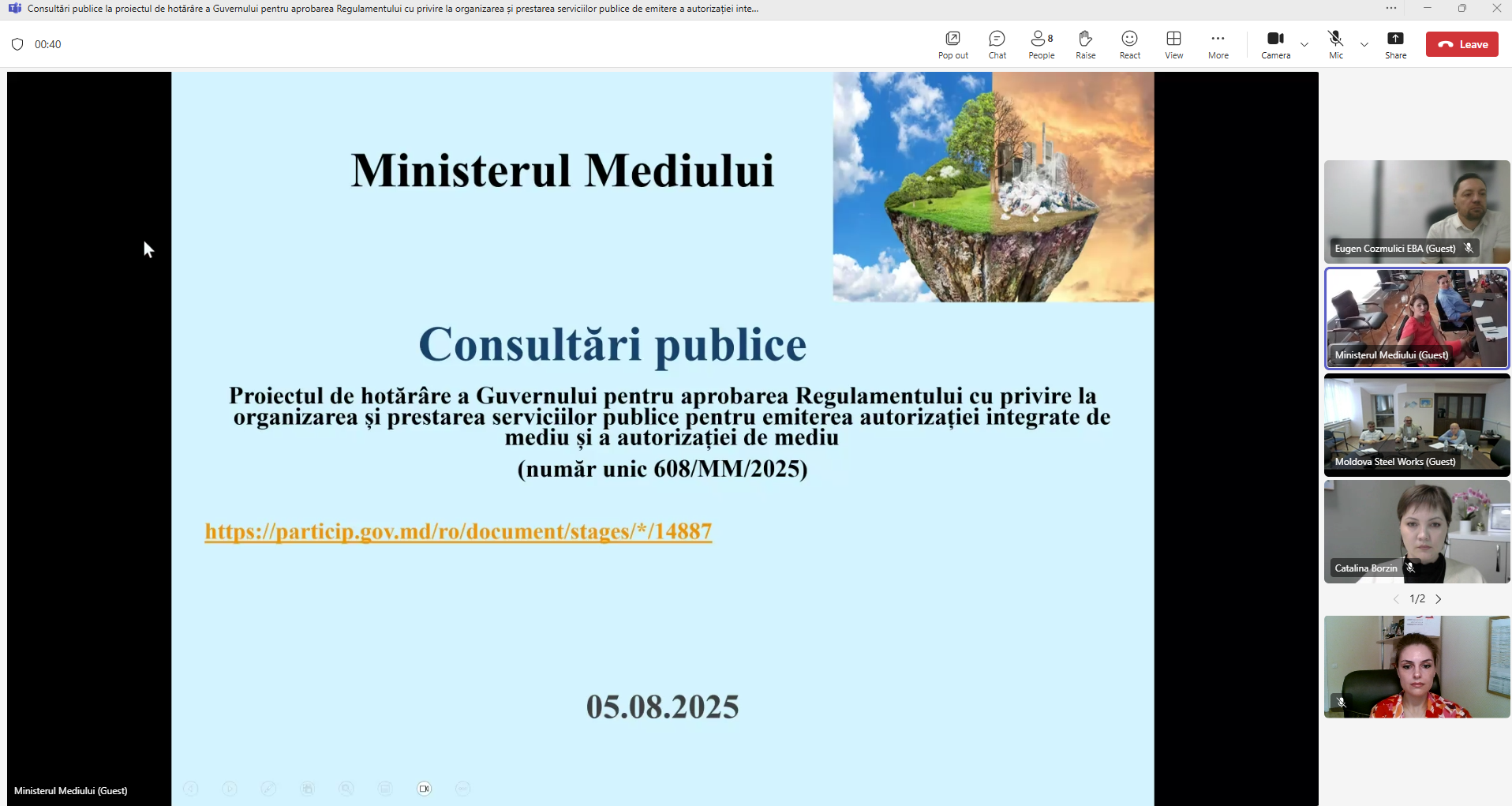The width and height of the screenshot is (1512, 806).
Task: Open the More actions menu
Action: click(x=1218, y=44)
